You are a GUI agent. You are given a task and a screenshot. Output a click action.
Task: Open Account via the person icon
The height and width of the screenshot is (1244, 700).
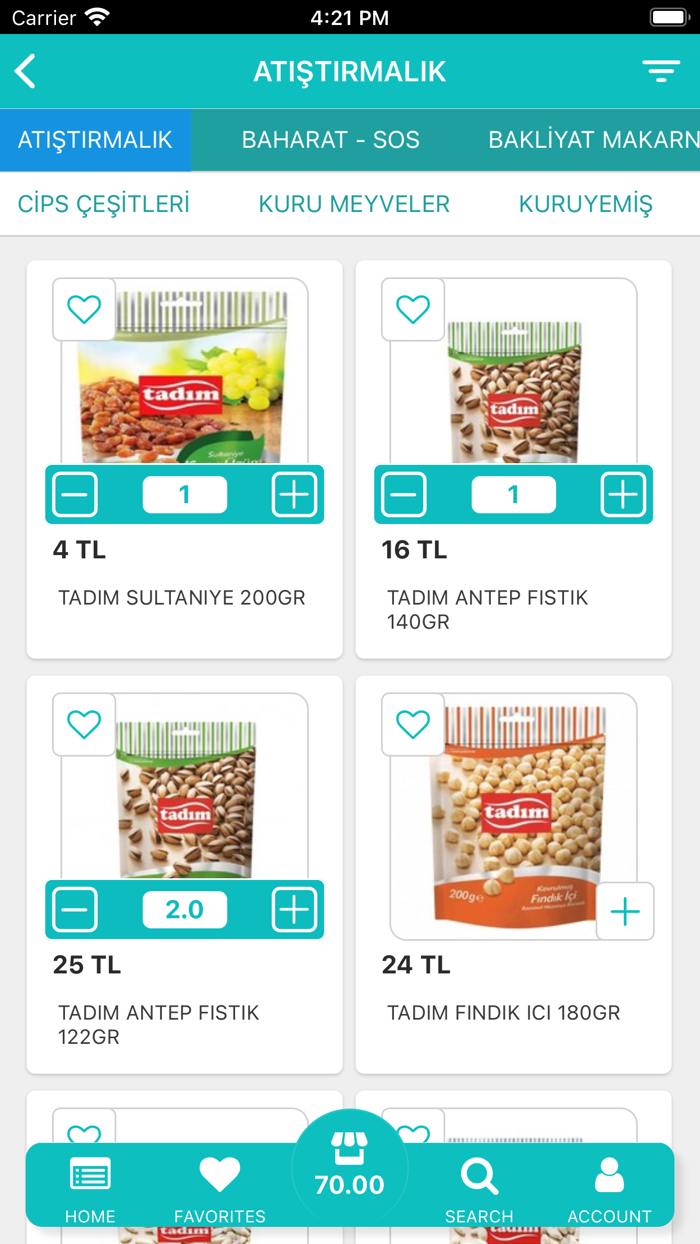click(x=610, y=1178)
